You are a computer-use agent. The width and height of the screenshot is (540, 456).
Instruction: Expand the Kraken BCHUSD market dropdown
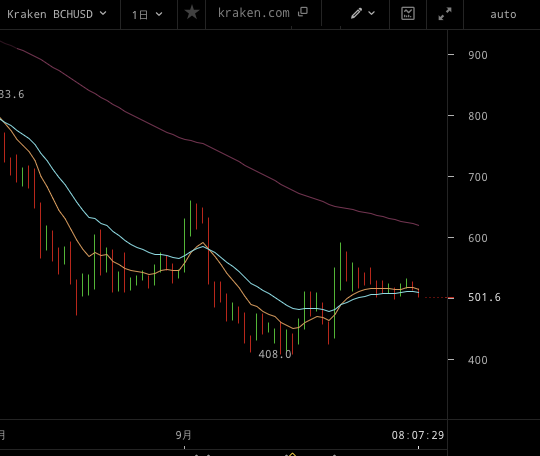(x=57, y=14)
